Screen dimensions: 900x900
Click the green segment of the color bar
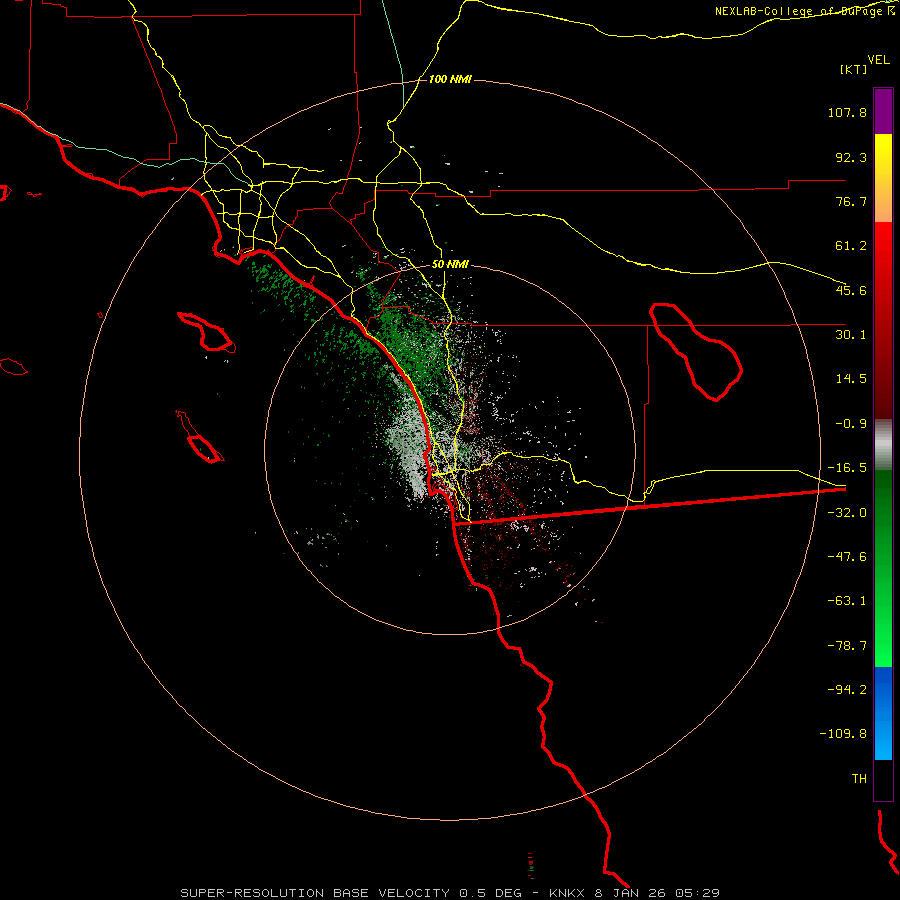(883, 568)
